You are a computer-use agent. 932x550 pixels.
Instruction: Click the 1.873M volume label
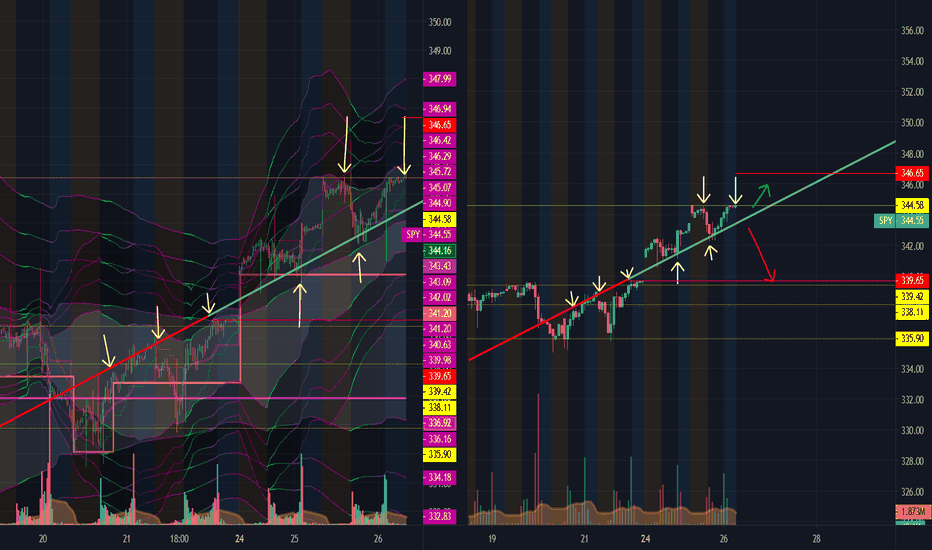click(x=912, y=512)
